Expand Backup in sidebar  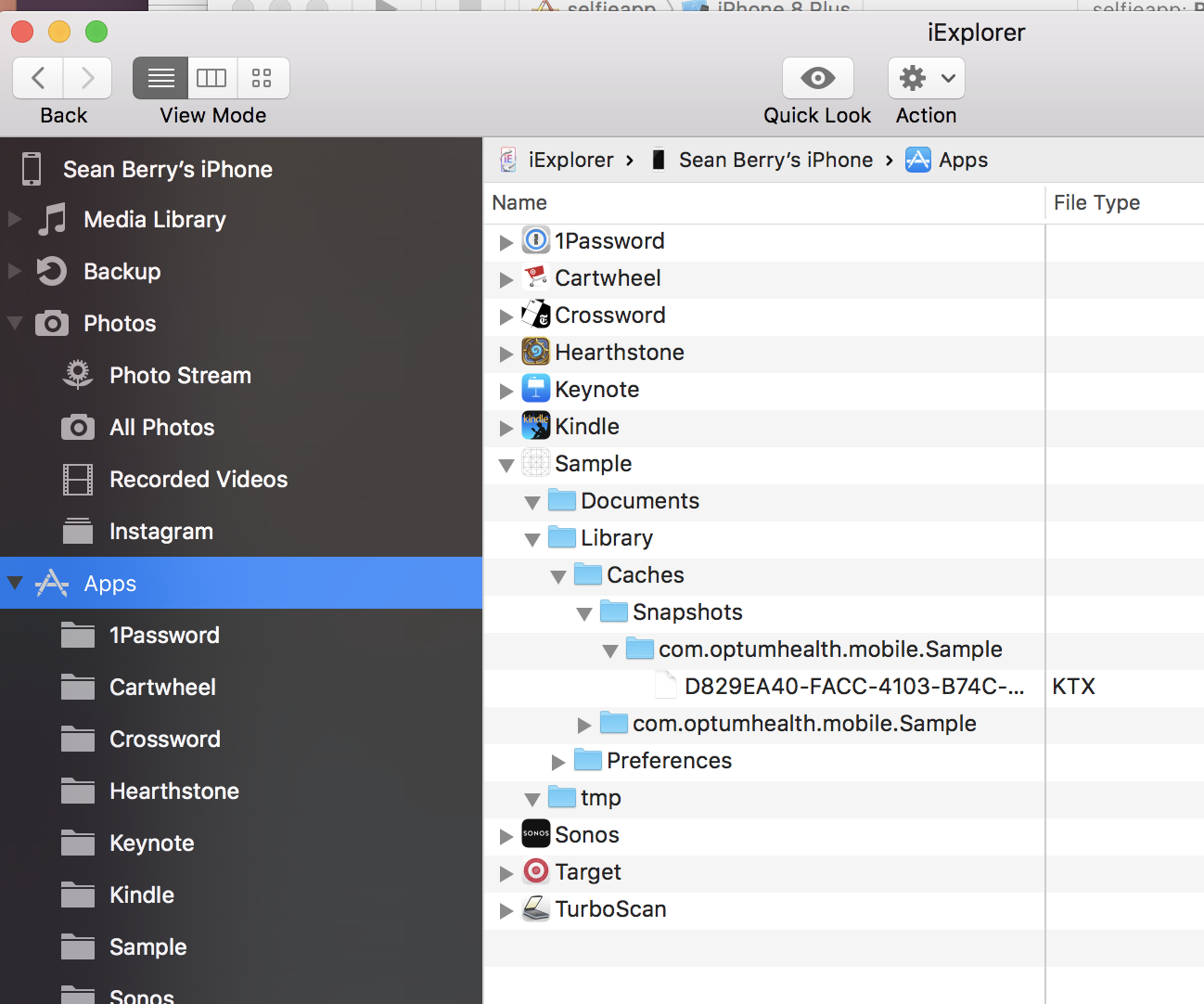coord(15,271)
